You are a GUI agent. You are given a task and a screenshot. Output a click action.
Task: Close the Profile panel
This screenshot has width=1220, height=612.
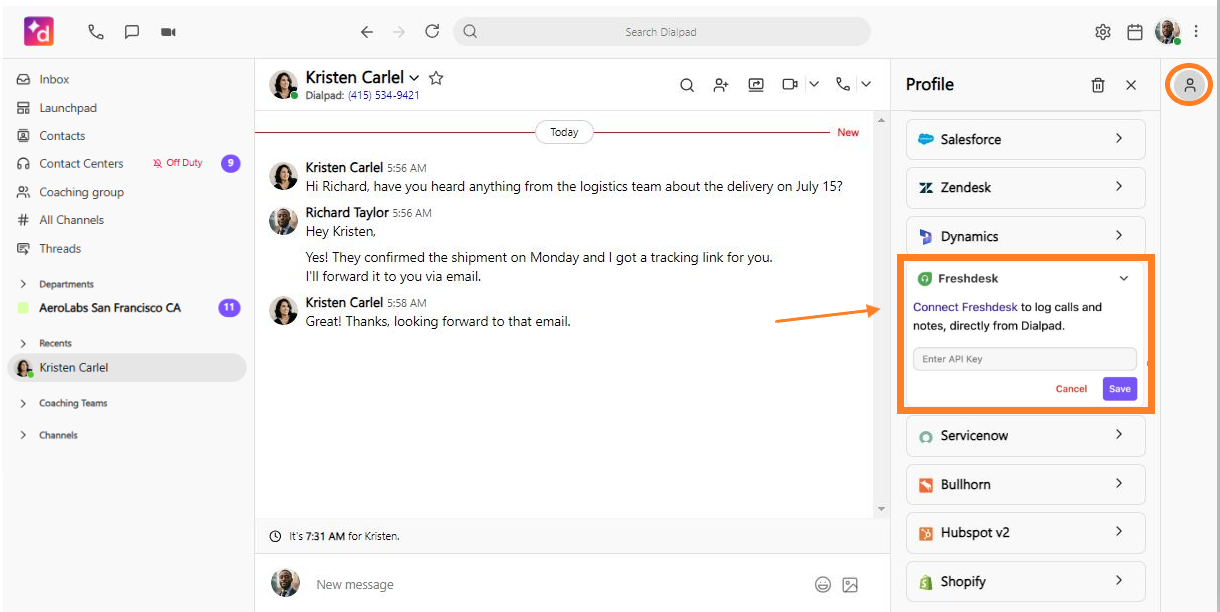[x=1131, y=85]
